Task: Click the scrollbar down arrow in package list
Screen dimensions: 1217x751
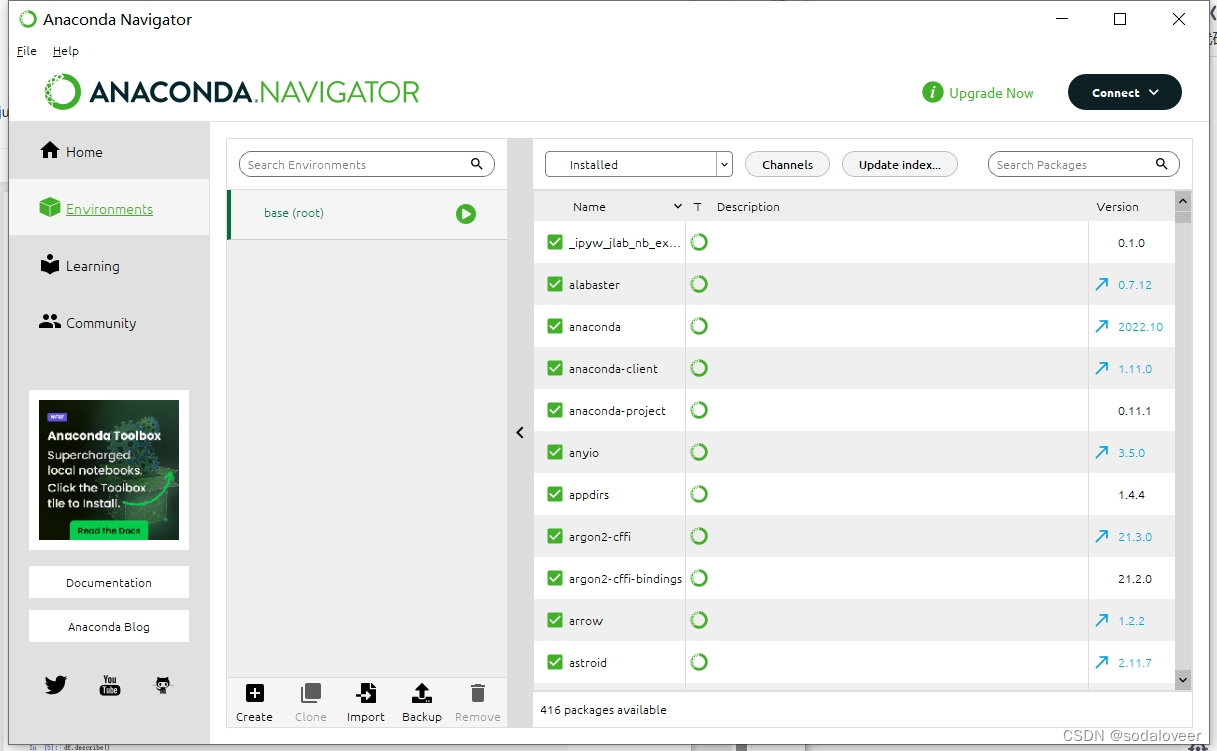Action: pyautogui.click(x=1183, y=680)
